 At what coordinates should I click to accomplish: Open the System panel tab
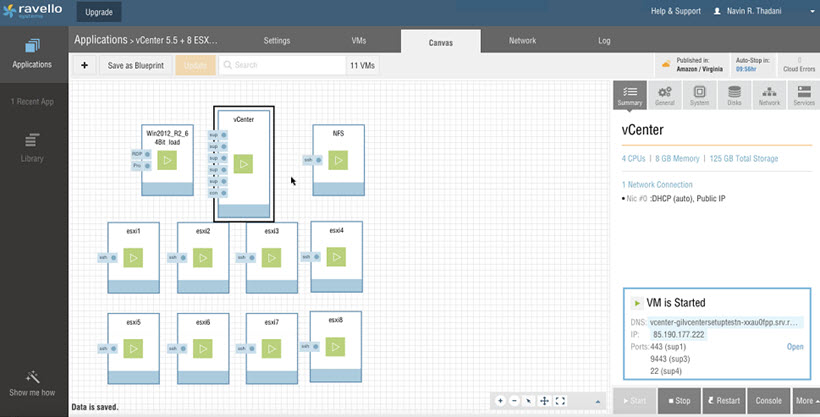[699, 95]
